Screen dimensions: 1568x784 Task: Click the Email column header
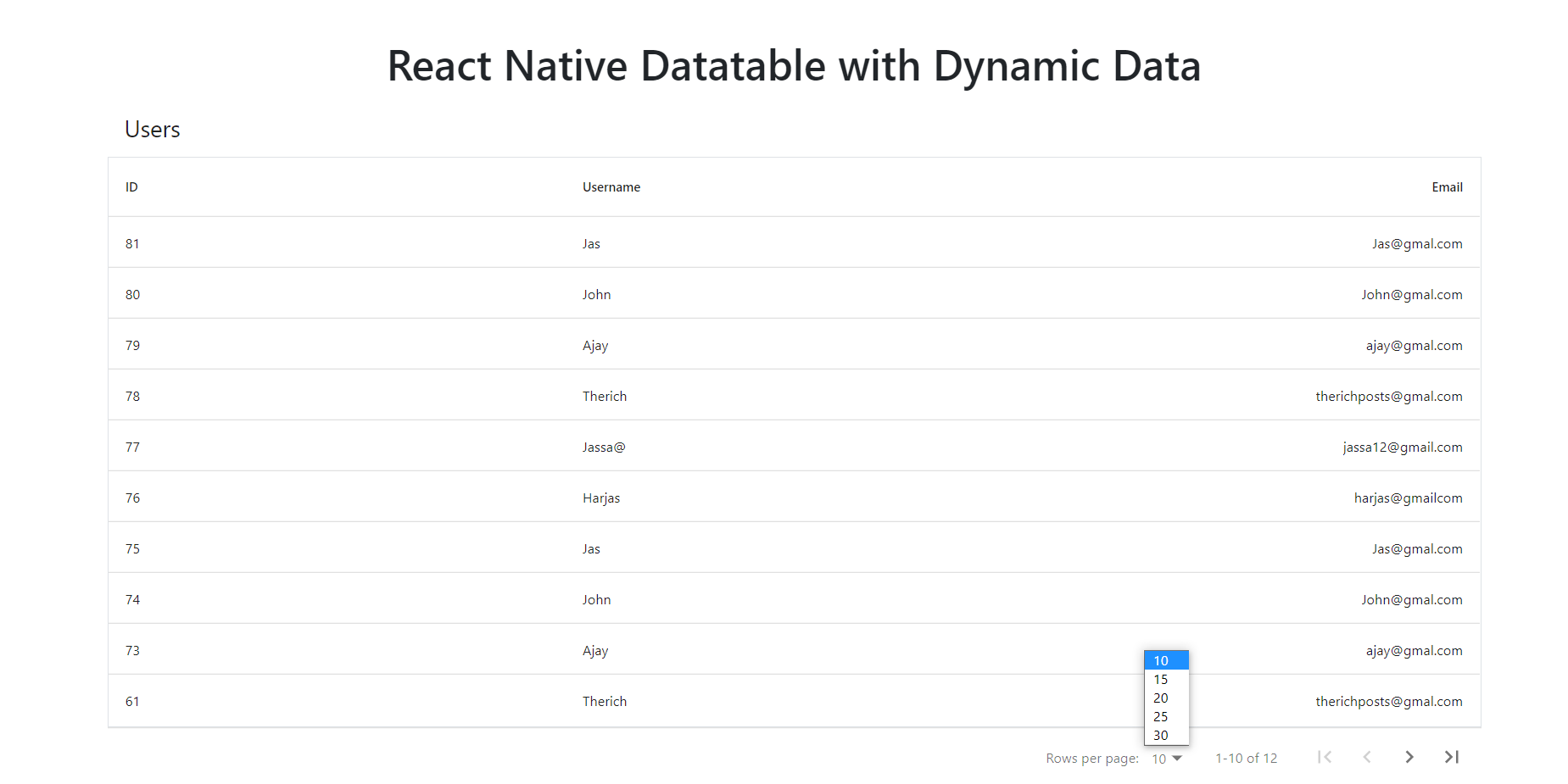pyautogui.click(x=1448, y=186)
